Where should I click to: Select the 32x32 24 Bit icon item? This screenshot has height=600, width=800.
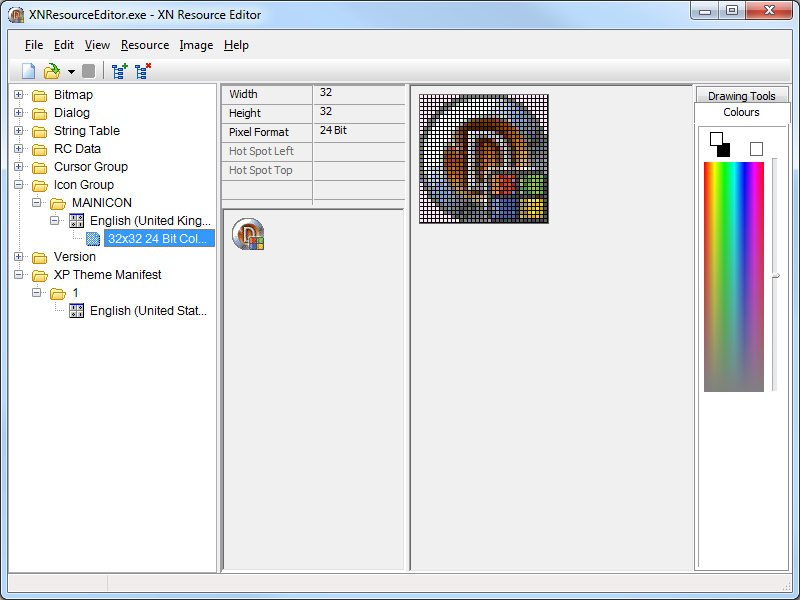[x=158, y=239]
